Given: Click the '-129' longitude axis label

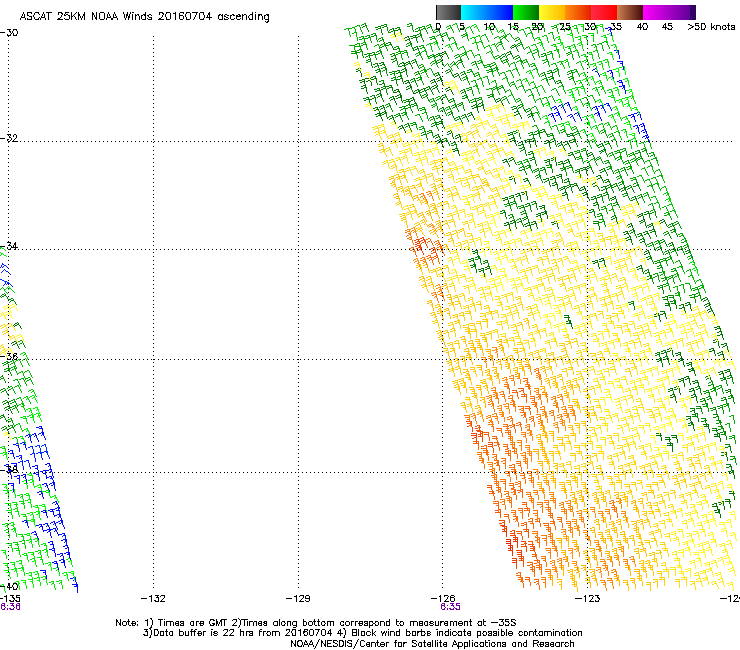Looking at the screenshot, I should tap(298, 599).
